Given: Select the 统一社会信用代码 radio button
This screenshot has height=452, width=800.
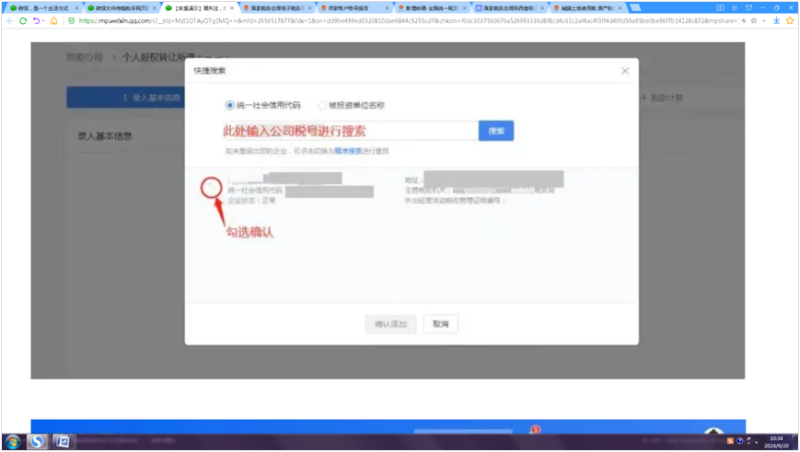Looking at the screenshot, I should (231, 104).
